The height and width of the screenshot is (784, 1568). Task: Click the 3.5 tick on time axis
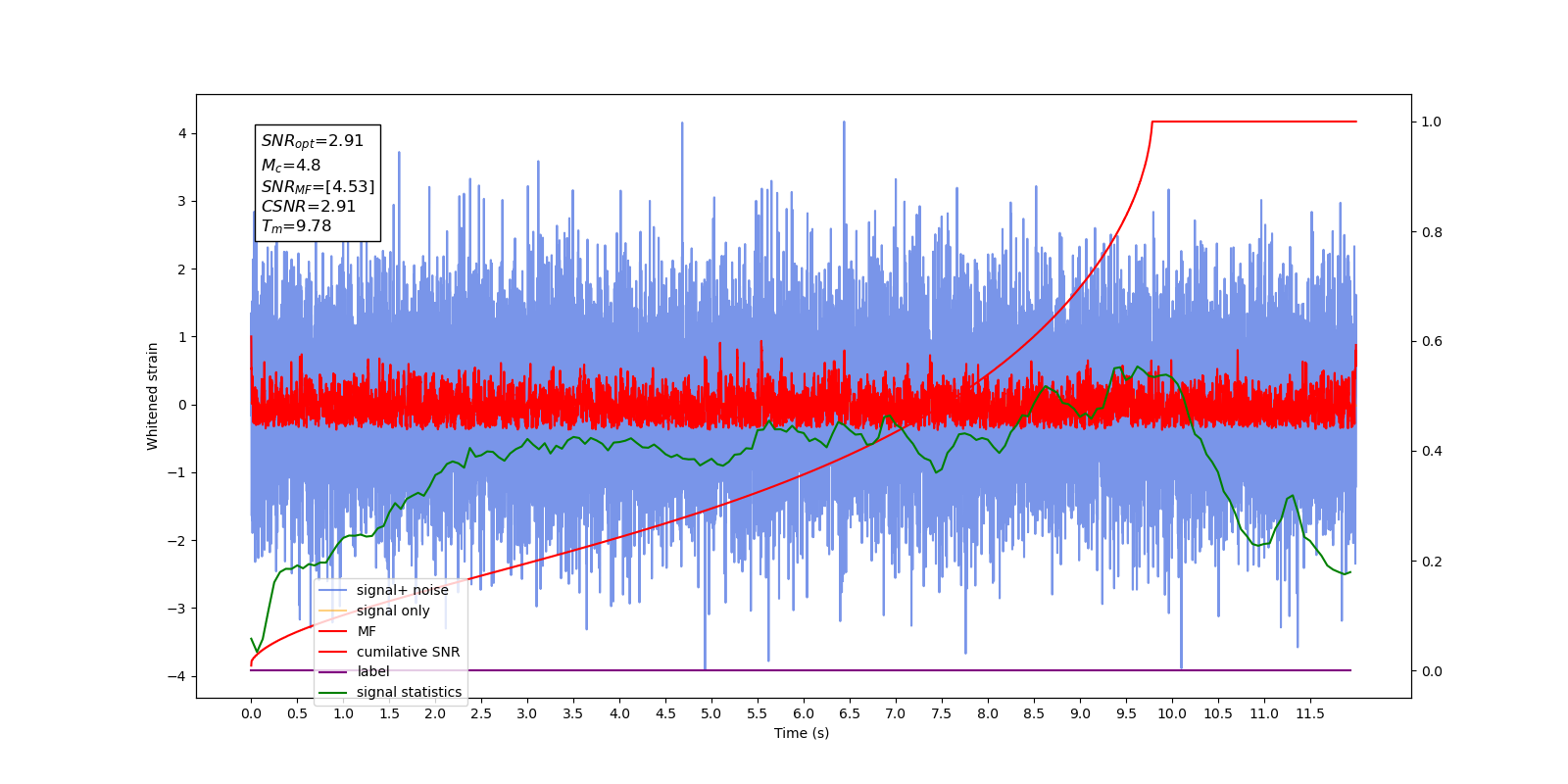pyautogui.click(x=573, y=713)
